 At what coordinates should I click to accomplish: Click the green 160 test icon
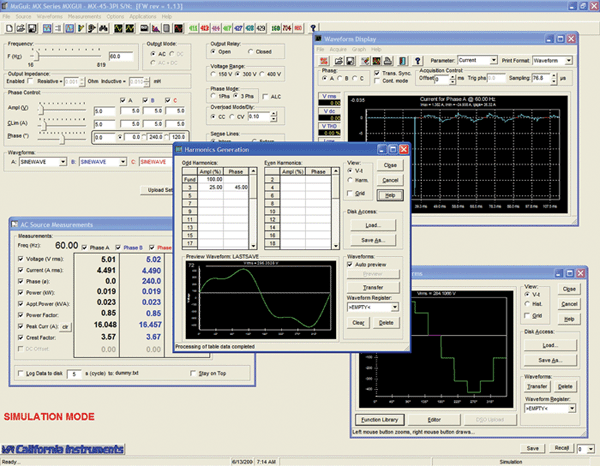tap(276, 28)
